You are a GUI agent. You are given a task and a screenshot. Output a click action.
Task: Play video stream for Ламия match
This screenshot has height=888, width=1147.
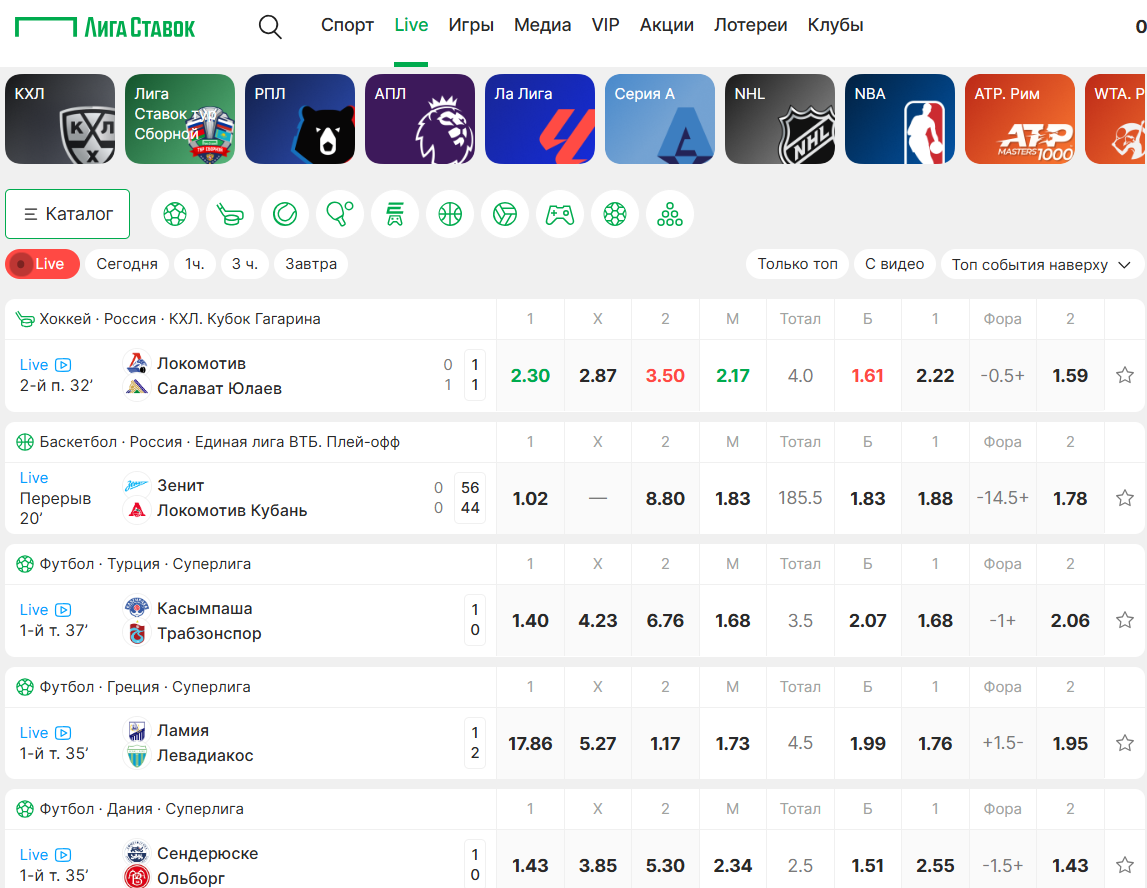64,732
